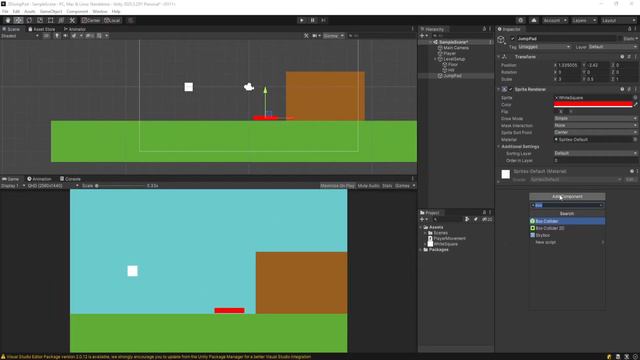Click the Pause button

pyautogui.click(x=313, y=20)
